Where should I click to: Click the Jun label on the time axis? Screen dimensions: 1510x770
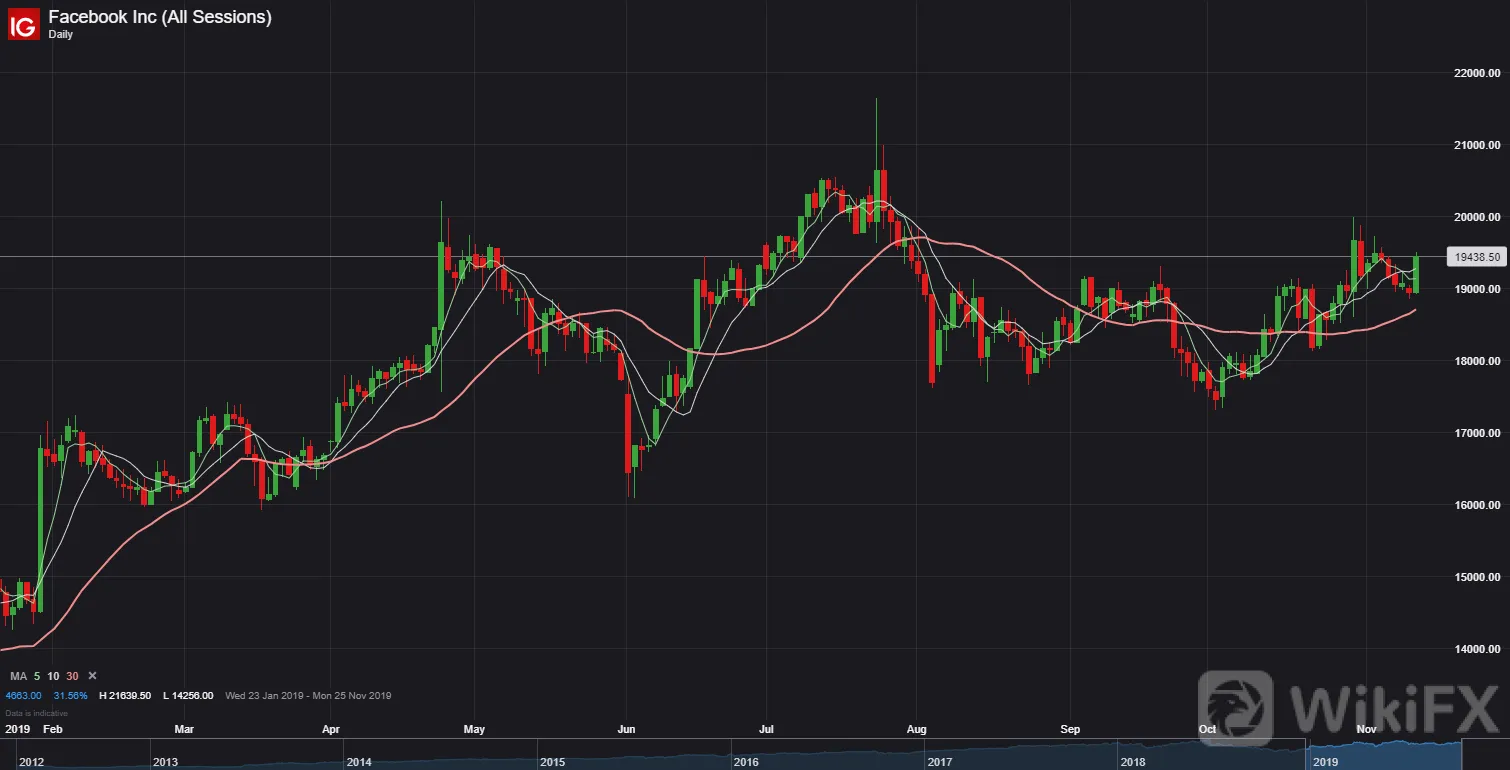point(625,729)
